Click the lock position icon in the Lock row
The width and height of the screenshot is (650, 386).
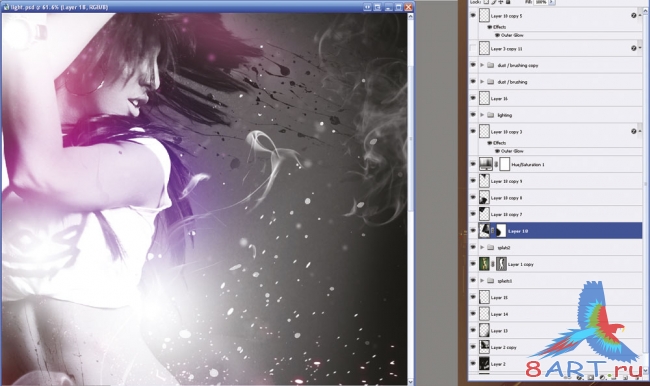coord(501,2)
